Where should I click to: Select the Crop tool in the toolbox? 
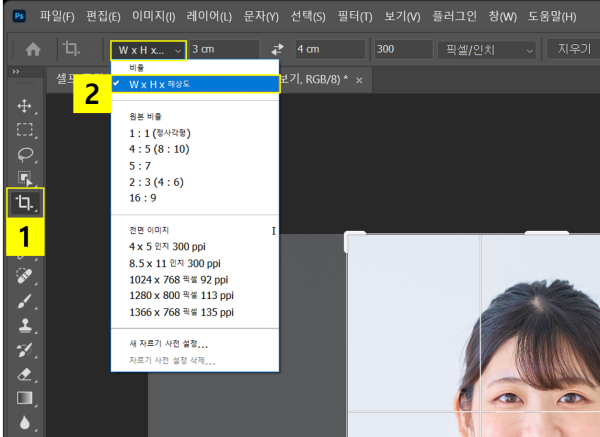pyautogui.click(x=25, y=203)
